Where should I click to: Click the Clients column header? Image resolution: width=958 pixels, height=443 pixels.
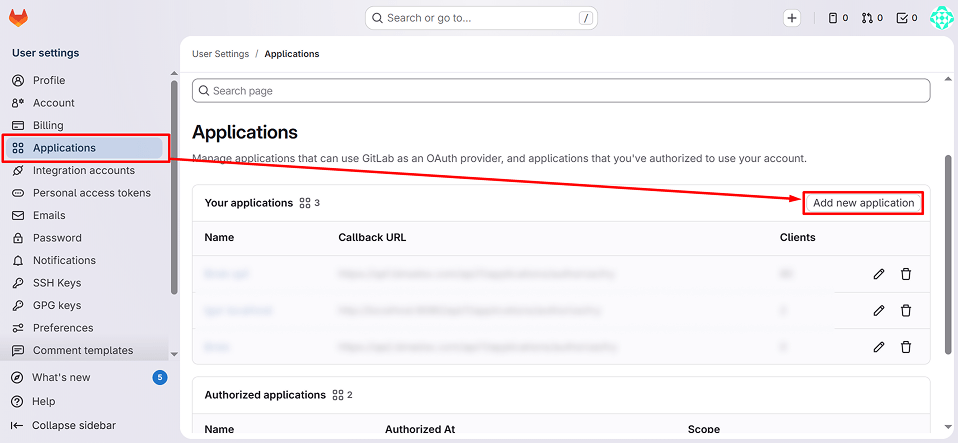click(x=797, y=238)
